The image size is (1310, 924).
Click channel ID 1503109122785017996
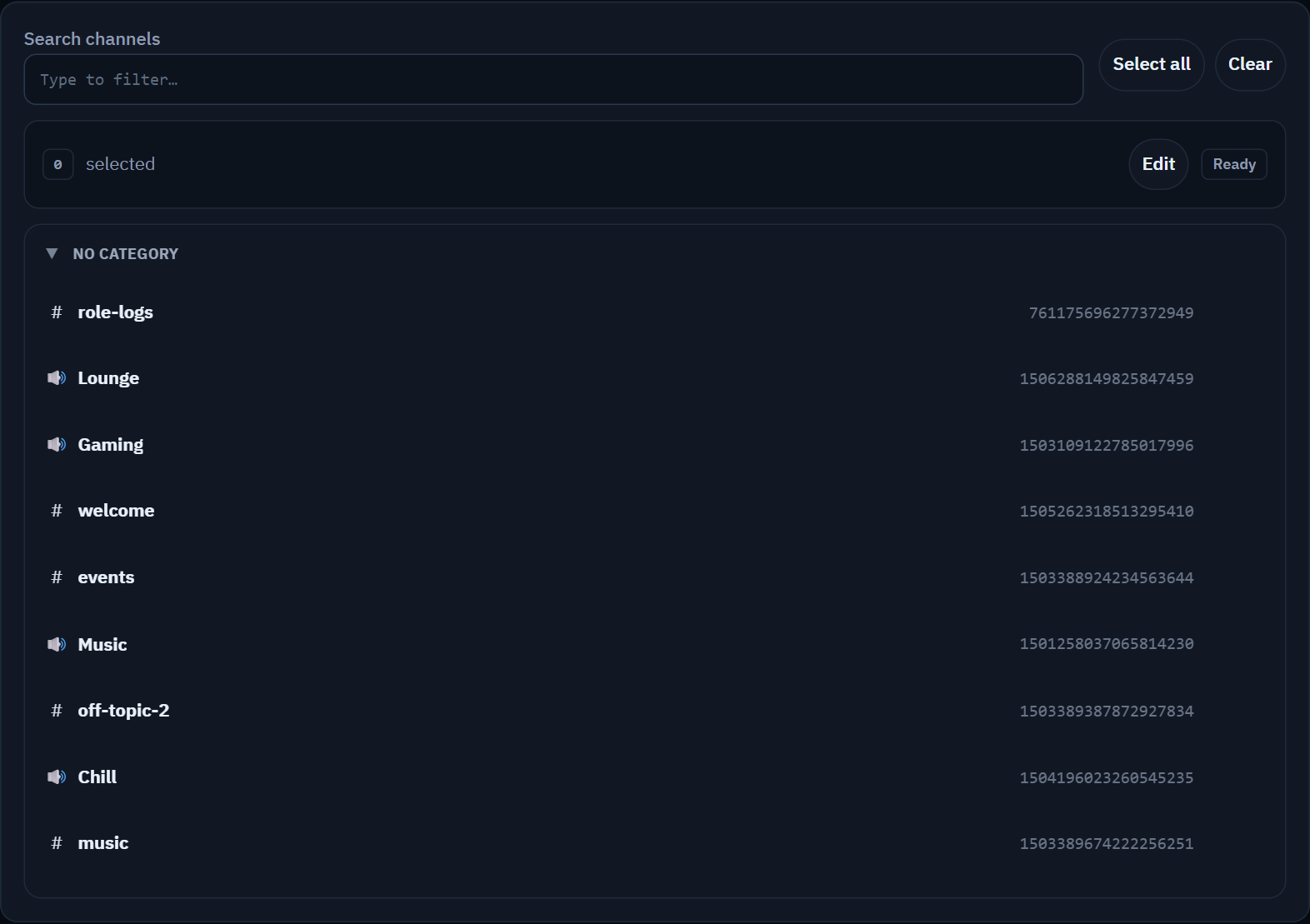(x=1107, y=446)
